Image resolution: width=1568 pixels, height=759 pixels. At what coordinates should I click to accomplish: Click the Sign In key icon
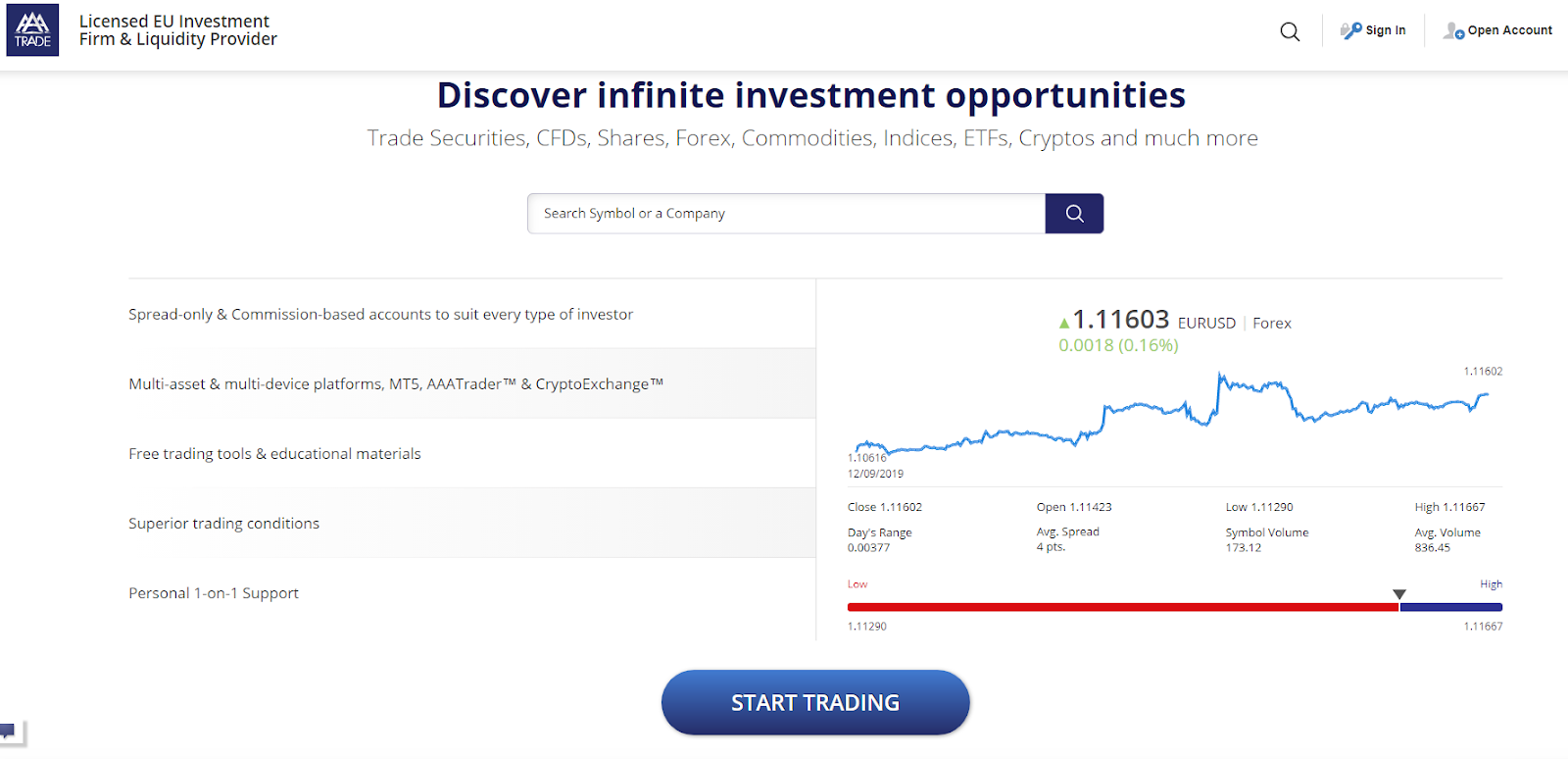pos(1351,30)
